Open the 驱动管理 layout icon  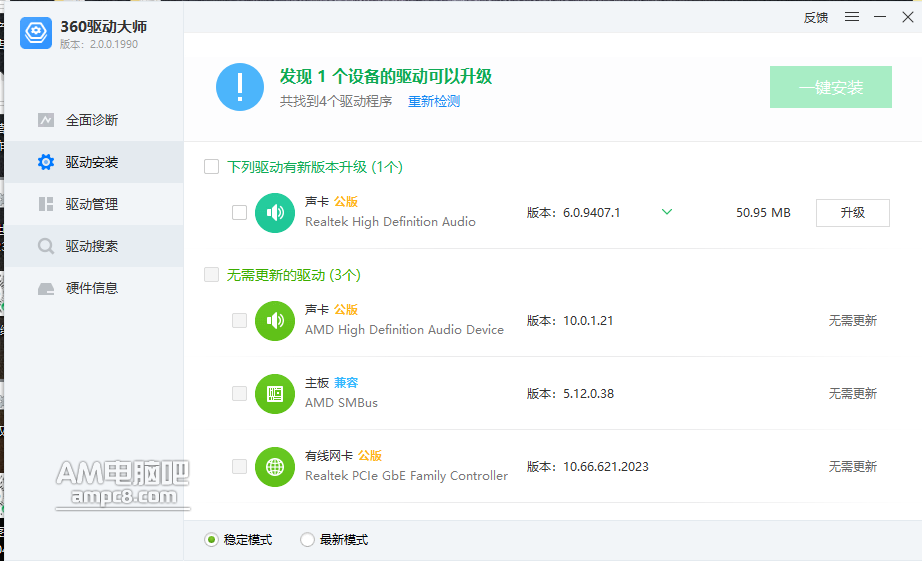coord(46,204)
